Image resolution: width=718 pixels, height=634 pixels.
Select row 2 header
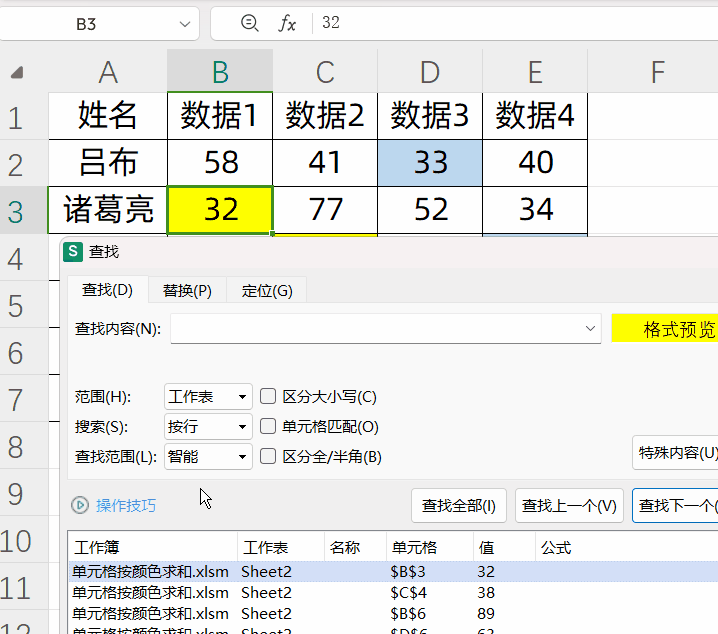tap(24, 163)
